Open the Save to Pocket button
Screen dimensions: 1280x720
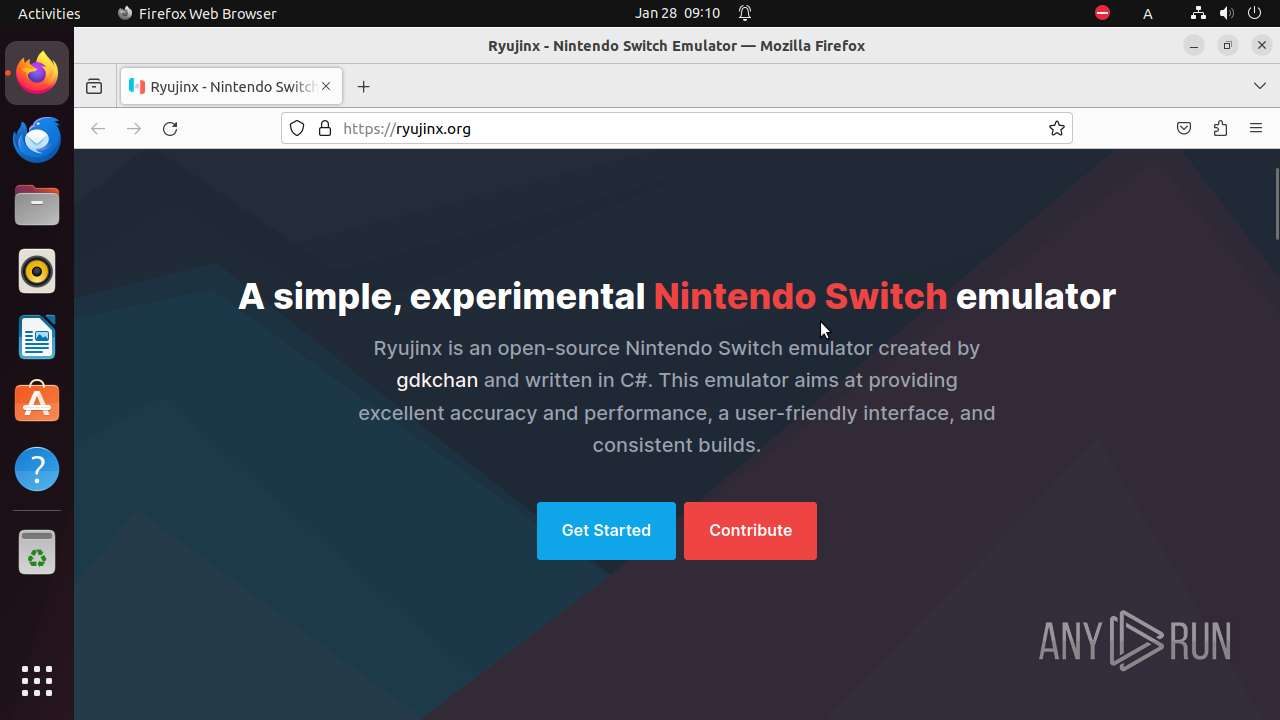(x=1184, y=128)
